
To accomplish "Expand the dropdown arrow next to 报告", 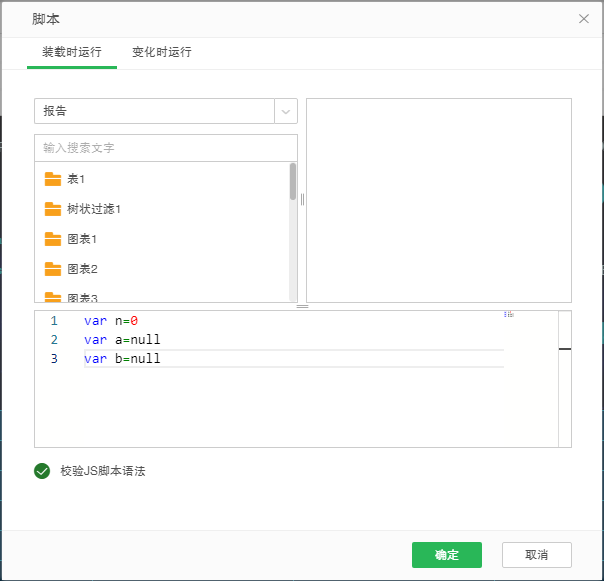I will pyautogui.click(x=286, y=111).
